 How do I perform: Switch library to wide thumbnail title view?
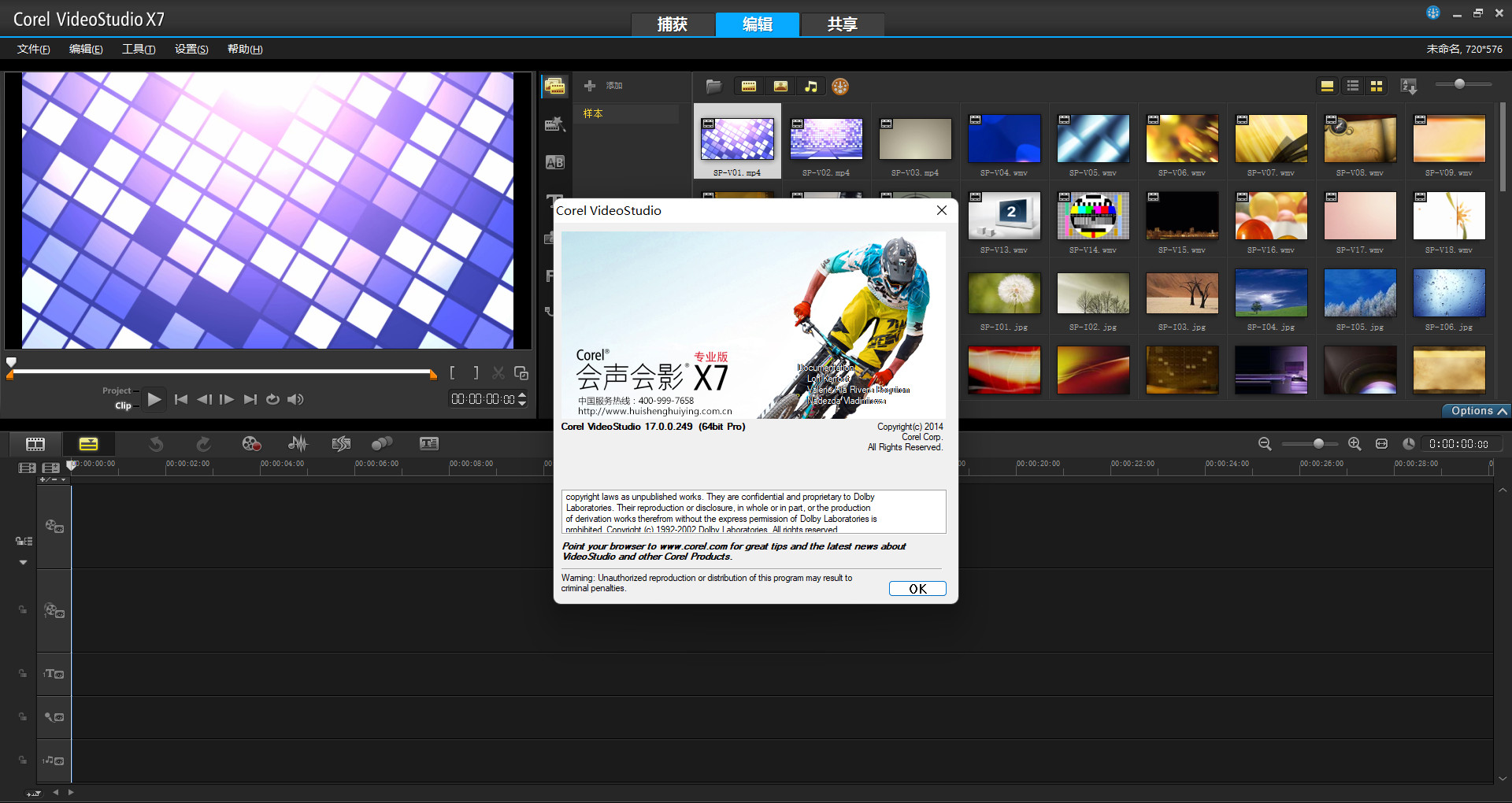pos(1327,86)
